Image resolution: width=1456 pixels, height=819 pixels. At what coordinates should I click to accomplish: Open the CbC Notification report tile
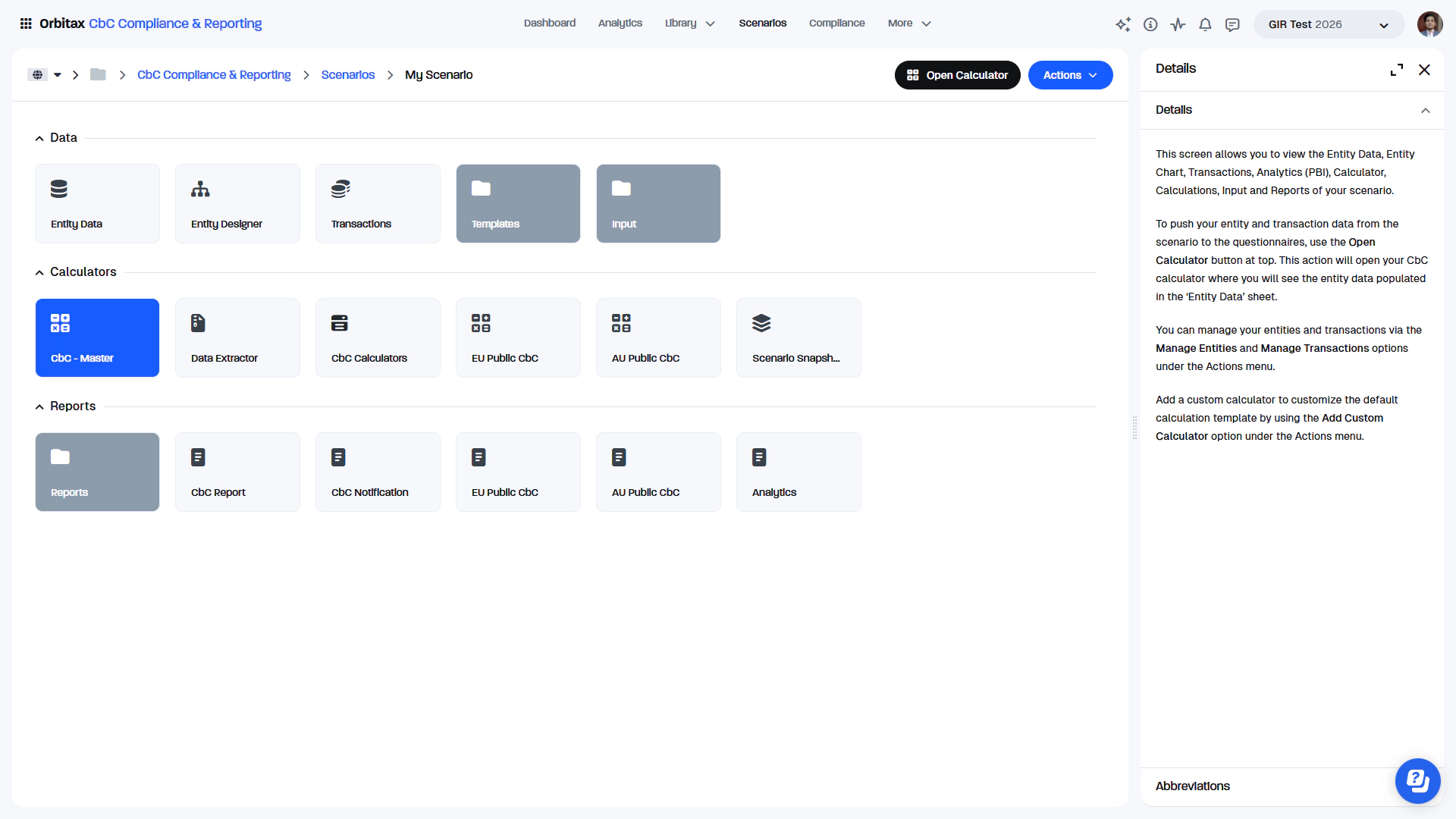click(378, 472)
